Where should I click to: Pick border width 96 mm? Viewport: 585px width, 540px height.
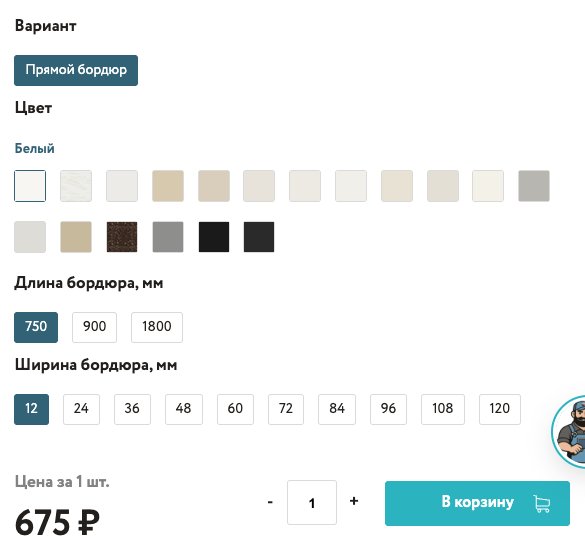[388, 409]
